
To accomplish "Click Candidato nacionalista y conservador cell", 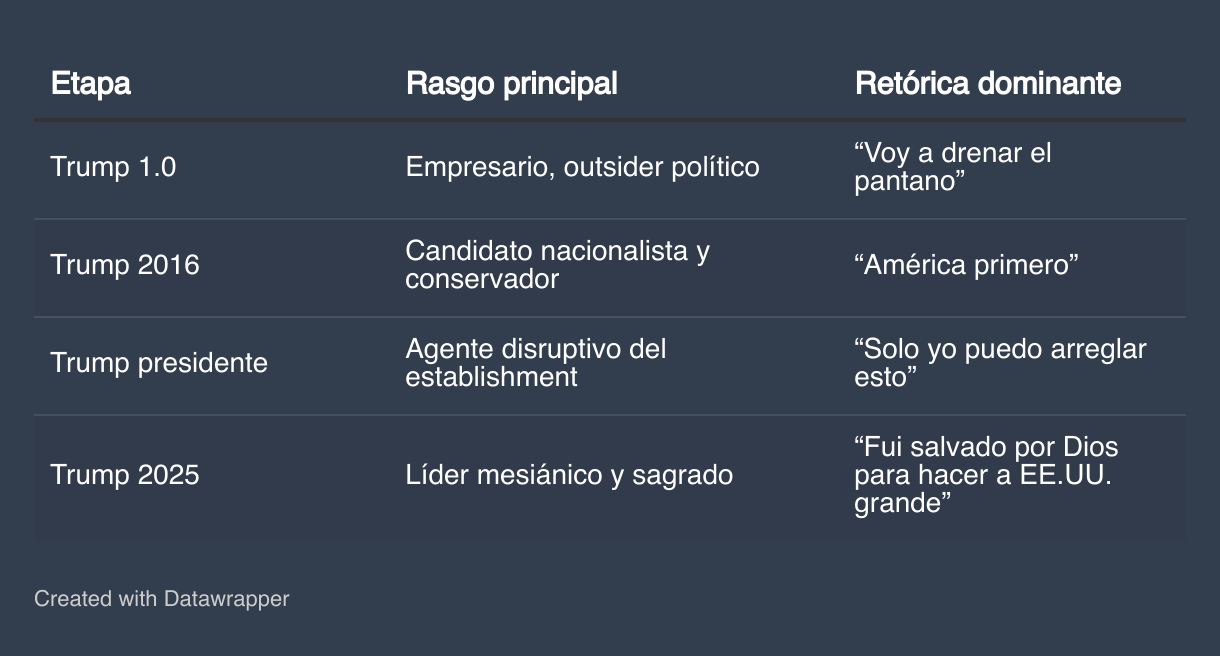I will (557, 265).
